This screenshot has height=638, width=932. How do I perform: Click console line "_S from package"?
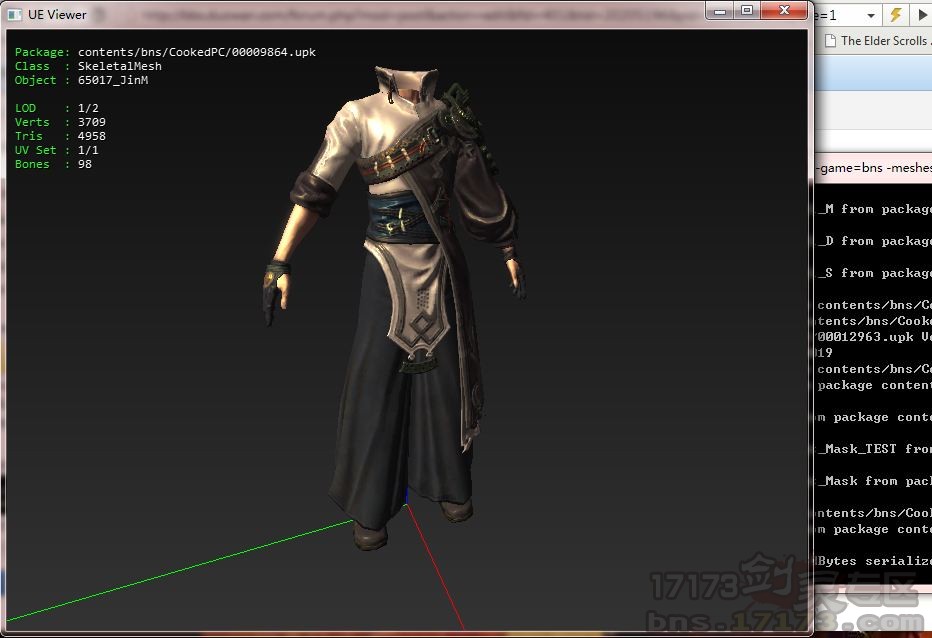874,274
